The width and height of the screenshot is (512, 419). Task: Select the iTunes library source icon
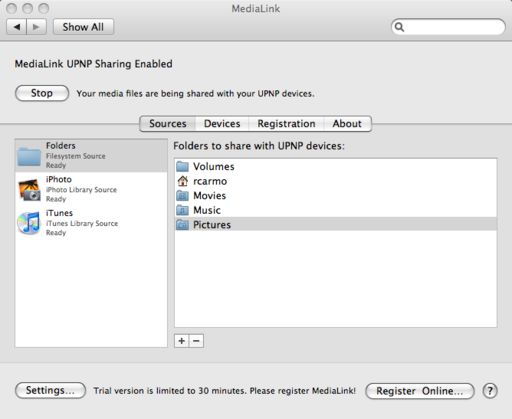tap(29, 223)
